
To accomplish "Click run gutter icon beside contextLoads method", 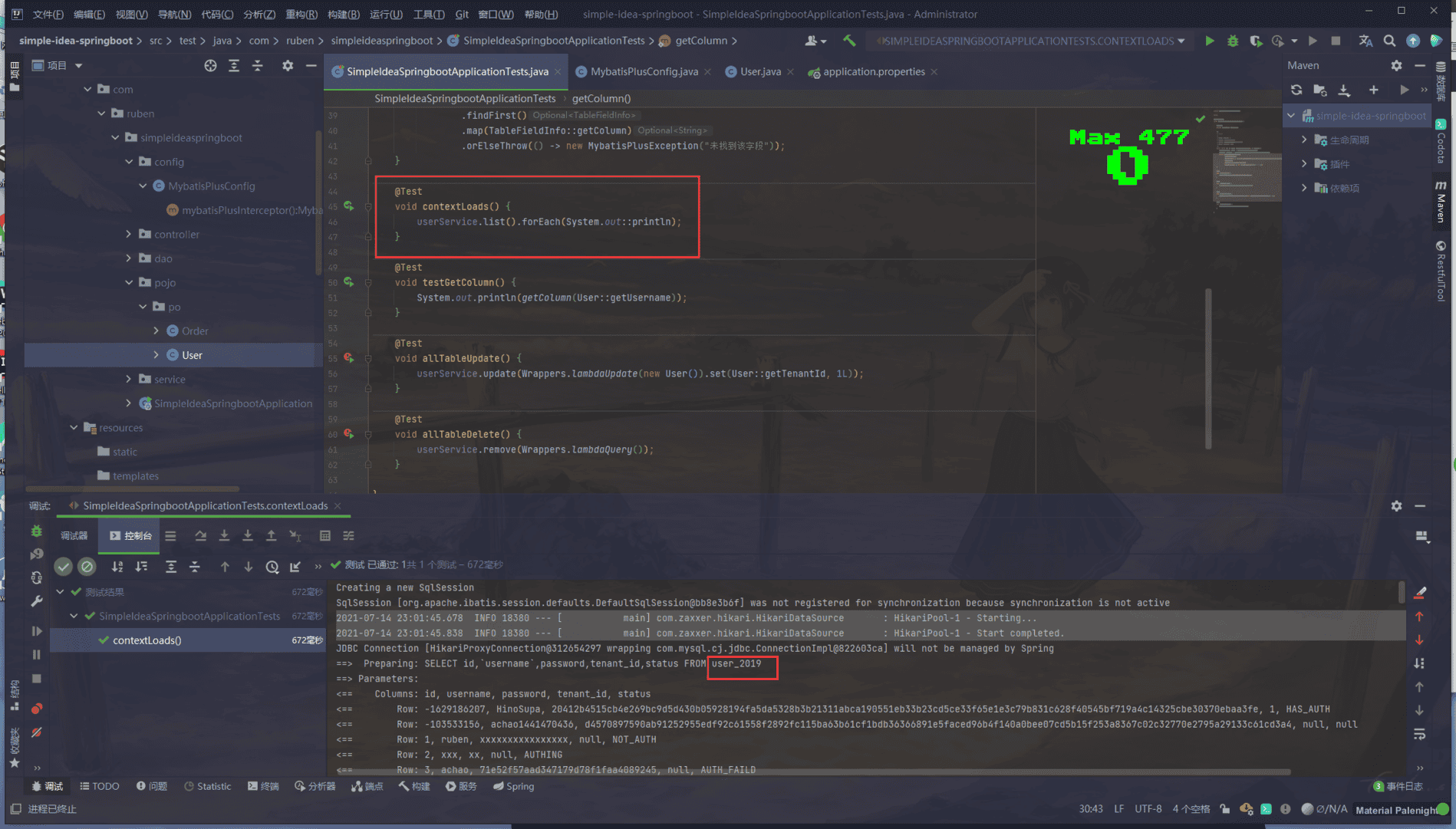I will (349, 206).
